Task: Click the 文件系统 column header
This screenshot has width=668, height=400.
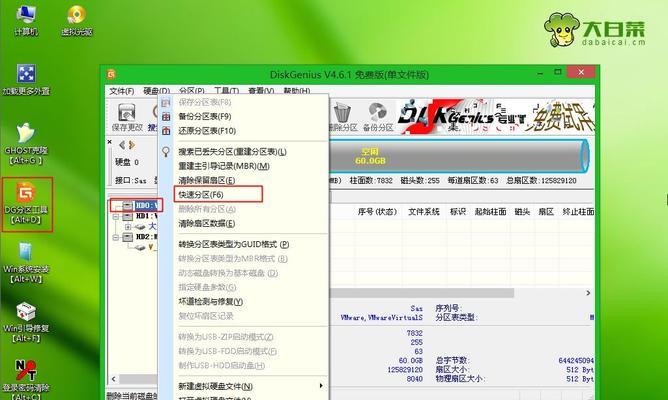Action: pyautogui.click(x=423, y=212)
